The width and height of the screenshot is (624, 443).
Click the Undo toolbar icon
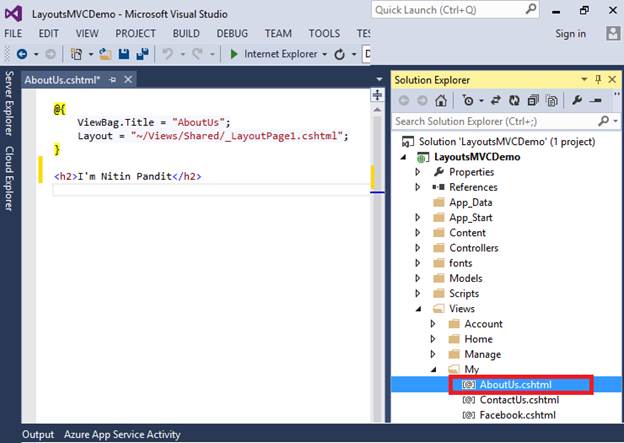(167, 54)
